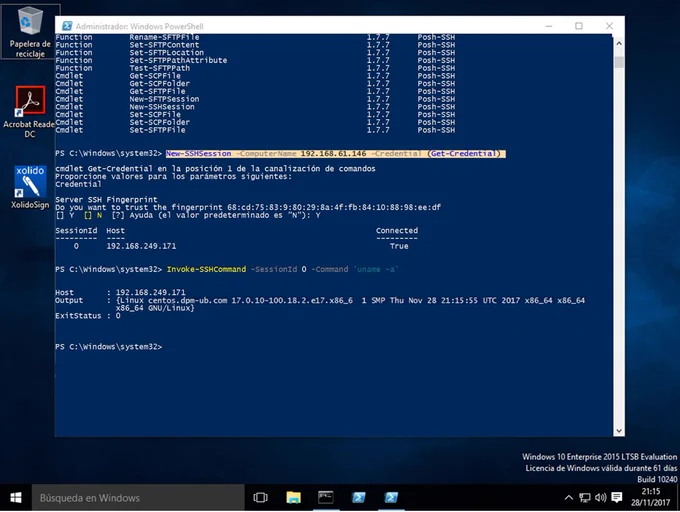Open the volume control tray icon
The width and height of the screenshot is (680, 512).
[601, 498]
